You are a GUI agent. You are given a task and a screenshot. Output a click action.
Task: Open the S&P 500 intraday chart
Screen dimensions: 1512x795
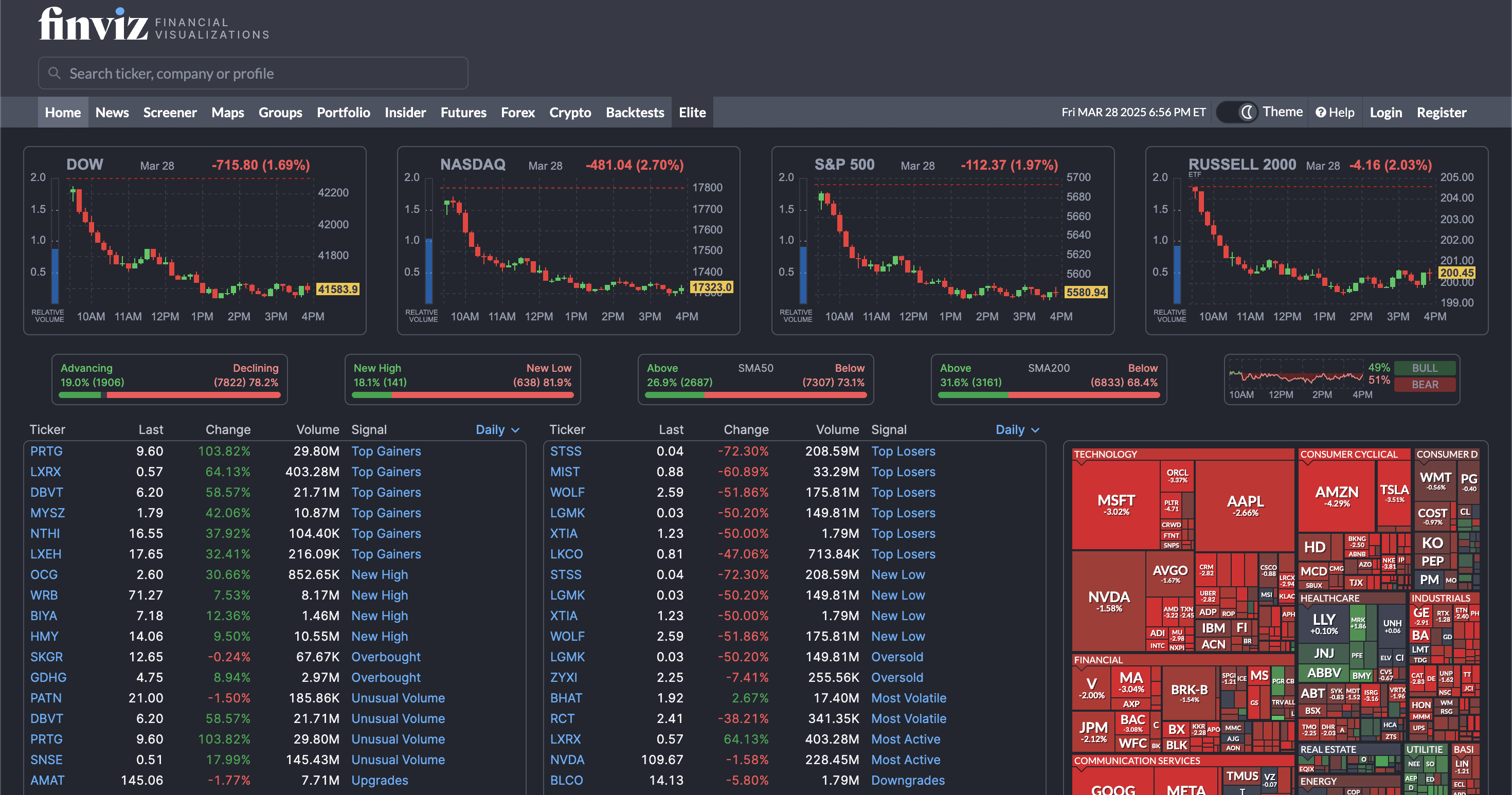click(943, 241)
